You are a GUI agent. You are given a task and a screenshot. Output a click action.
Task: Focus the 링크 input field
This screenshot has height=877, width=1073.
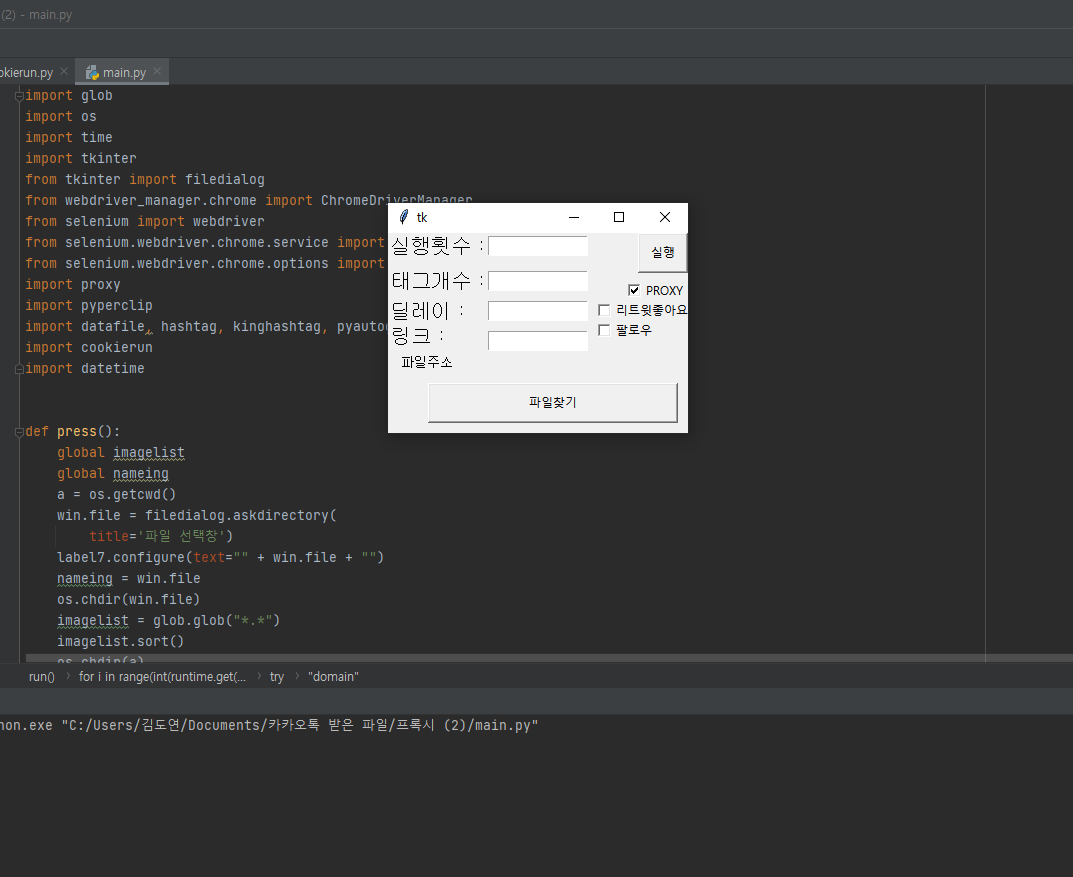(538, 341)
